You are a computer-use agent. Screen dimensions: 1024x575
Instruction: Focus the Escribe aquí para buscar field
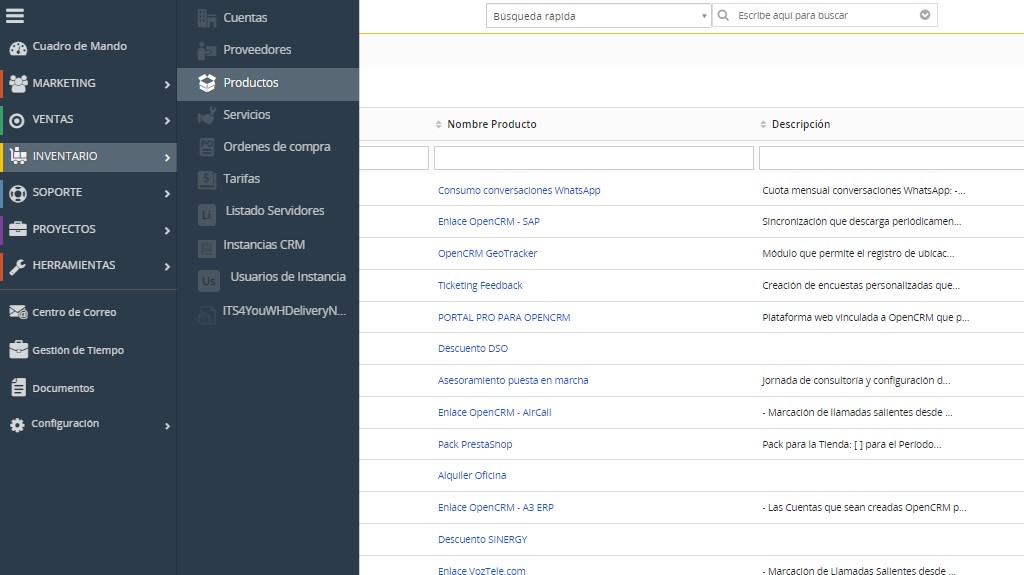tap(825, 15)
